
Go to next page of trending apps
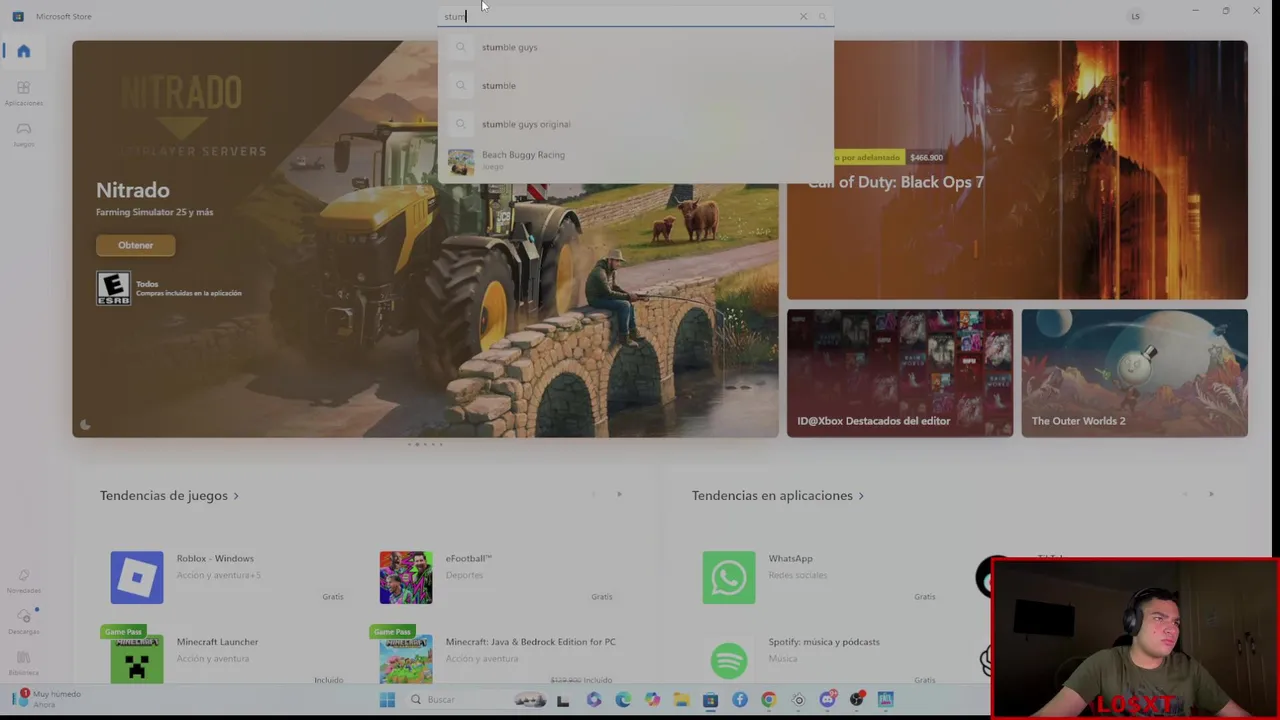1211,494
